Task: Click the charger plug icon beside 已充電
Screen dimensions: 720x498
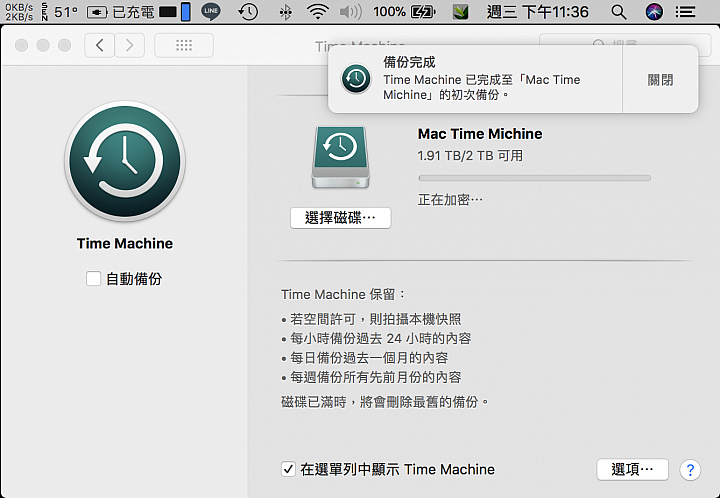Action: [x=97, y=12]
